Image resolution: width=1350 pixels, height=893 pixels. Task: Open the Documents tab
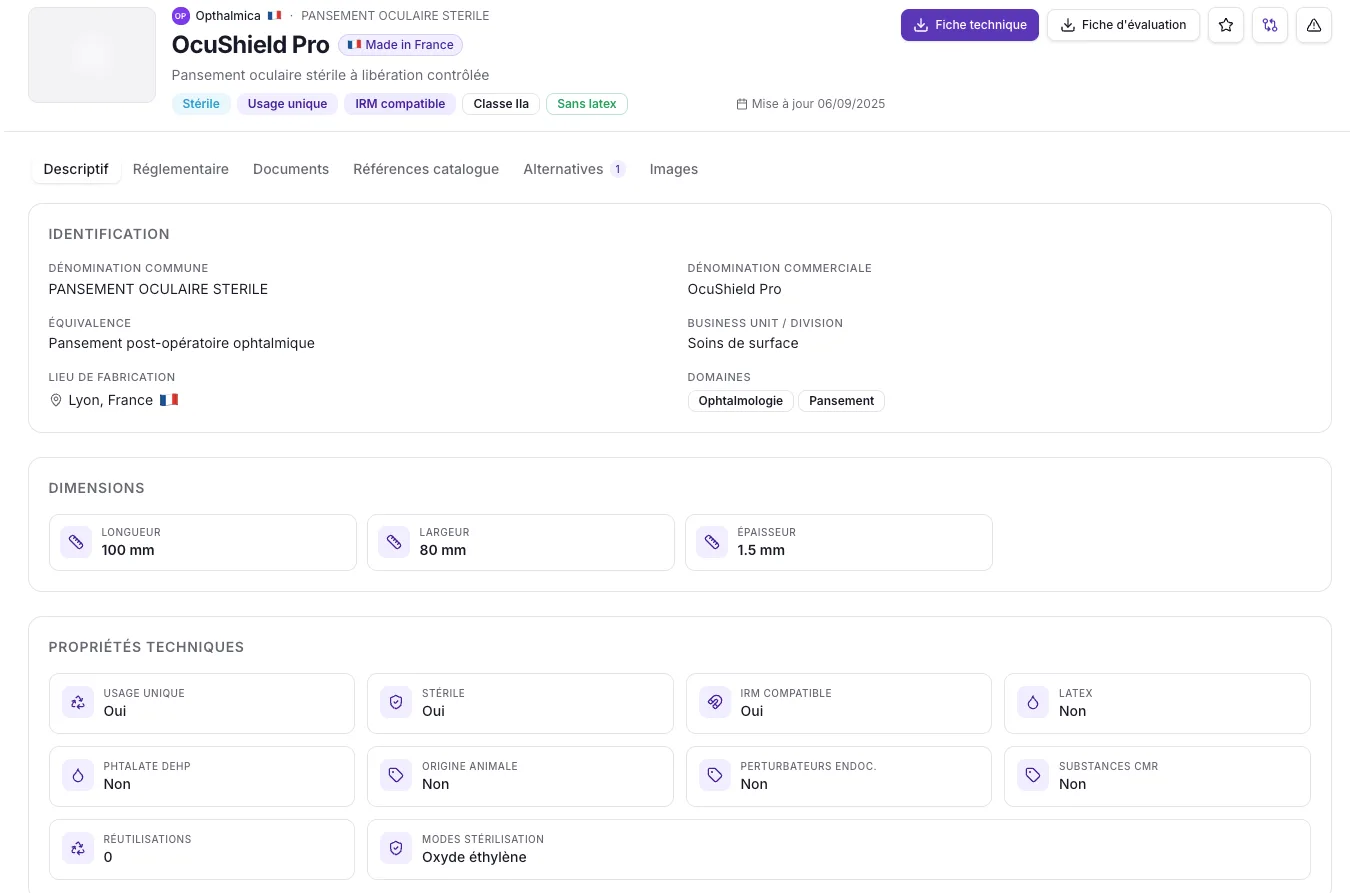coord(291,169)
